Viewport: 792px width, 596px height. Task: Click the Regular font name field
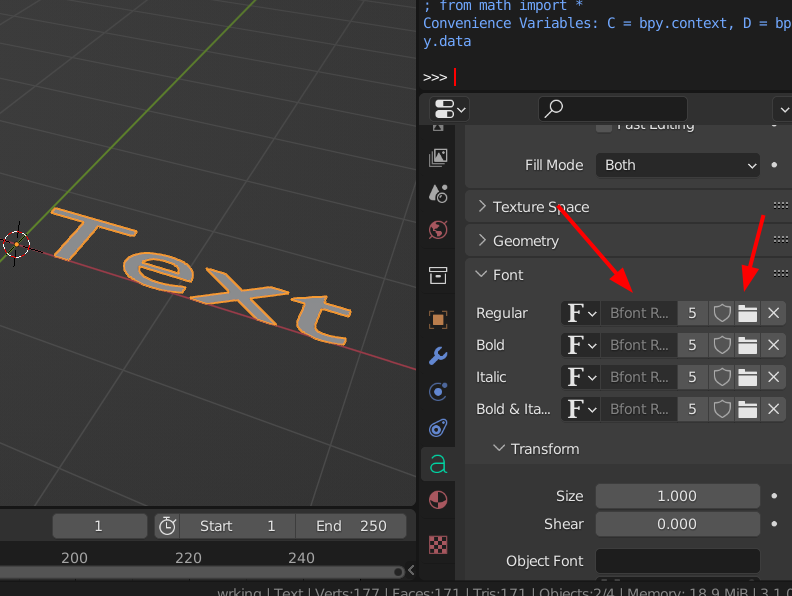[x=639, y=313]
